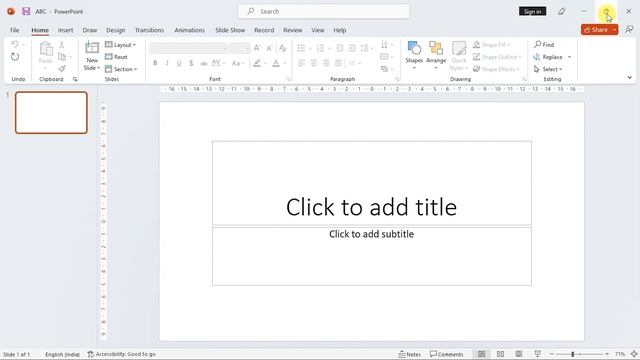Open the Select dropdown in Editing
640x360 pixels.
click(548, 69)
